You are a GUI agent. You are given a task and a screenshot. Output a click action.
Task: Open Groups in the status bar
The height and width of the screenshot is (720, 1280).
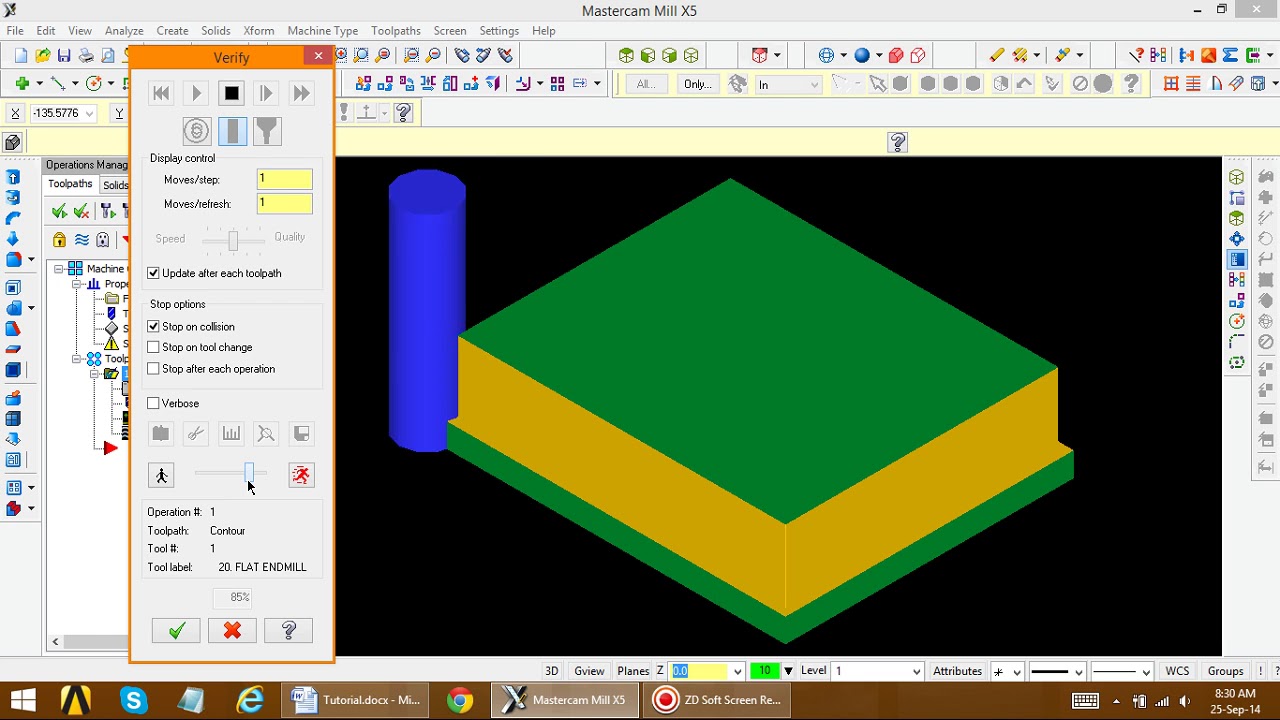coord(1225,671)
